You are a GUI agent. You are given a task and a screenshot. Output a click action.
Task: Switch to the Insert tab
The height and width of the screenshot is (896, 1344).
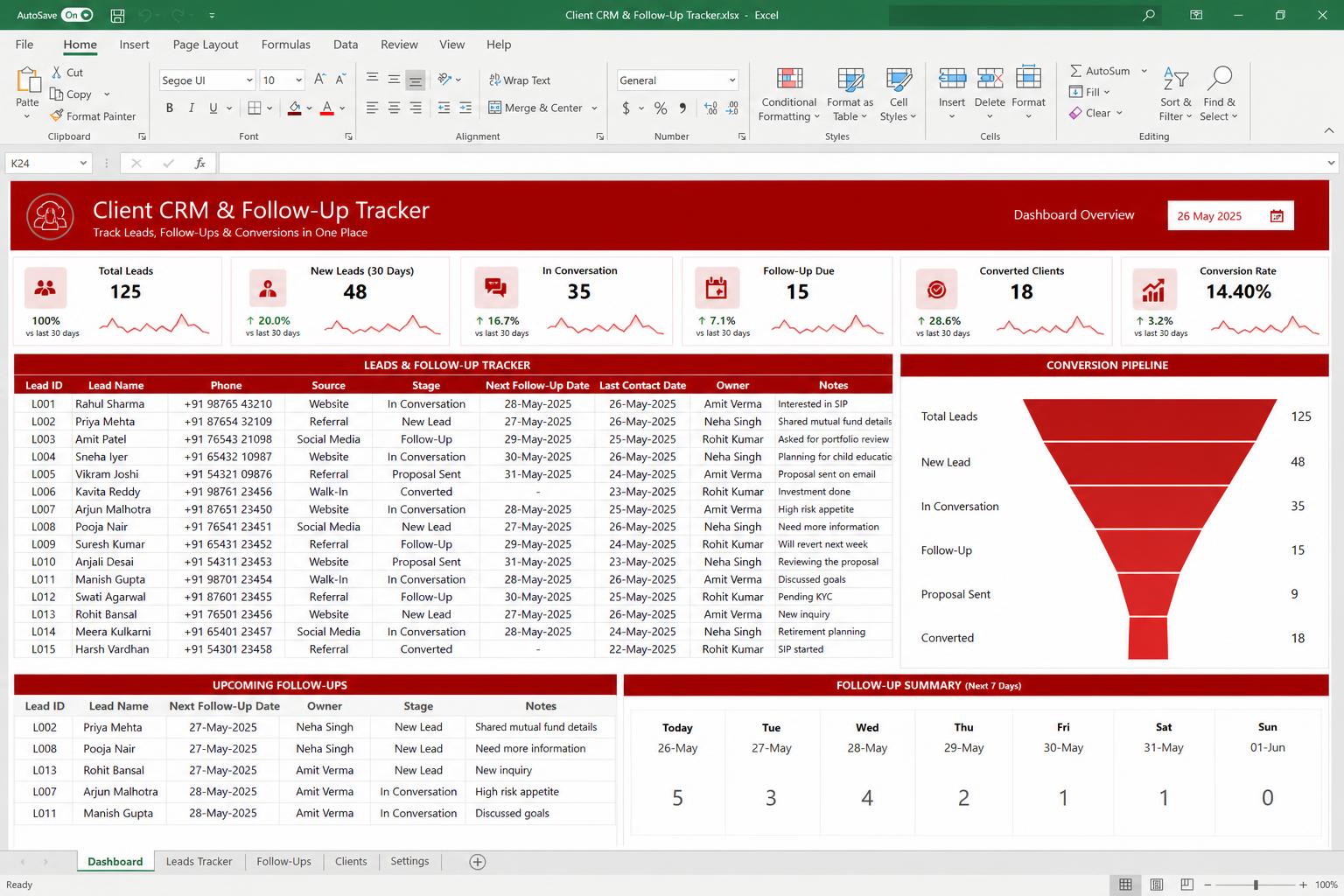pyautogui.click(x=134, y=45)
